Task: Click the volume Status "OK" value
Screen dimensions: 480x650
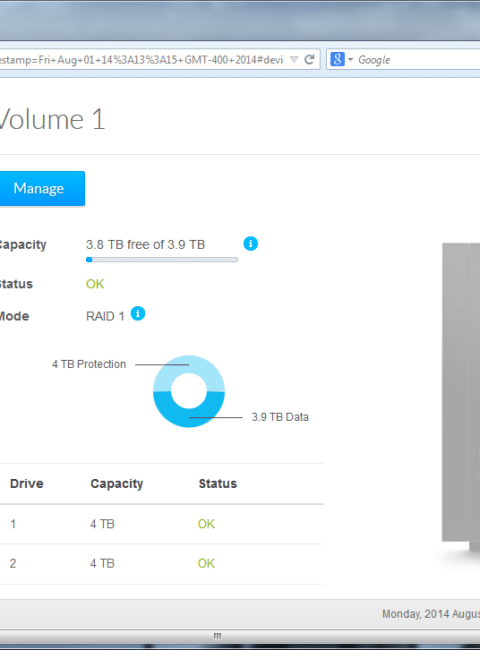Action: [95, 284]
